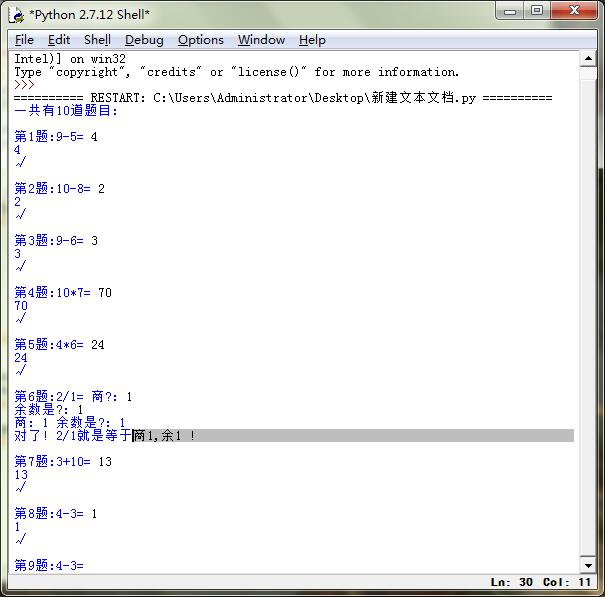Click the line '第2题:10-8= 2'

59,189
